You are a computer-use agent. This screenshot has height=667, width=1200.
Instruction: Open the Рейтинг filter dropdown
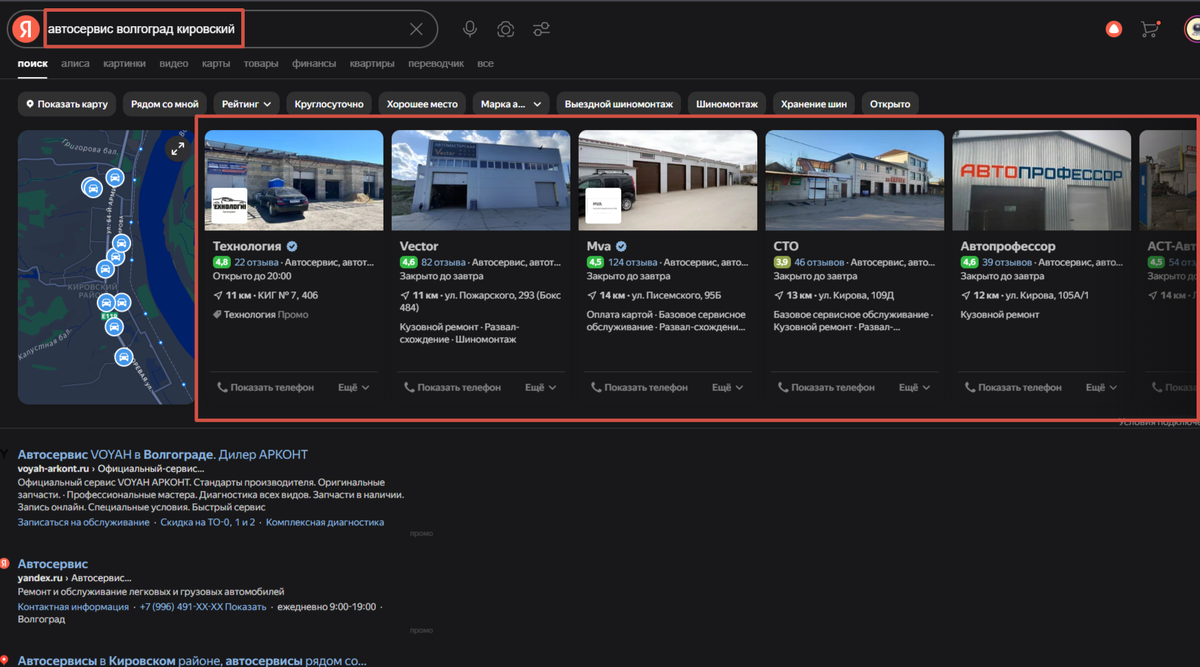(x=246, y=104)
